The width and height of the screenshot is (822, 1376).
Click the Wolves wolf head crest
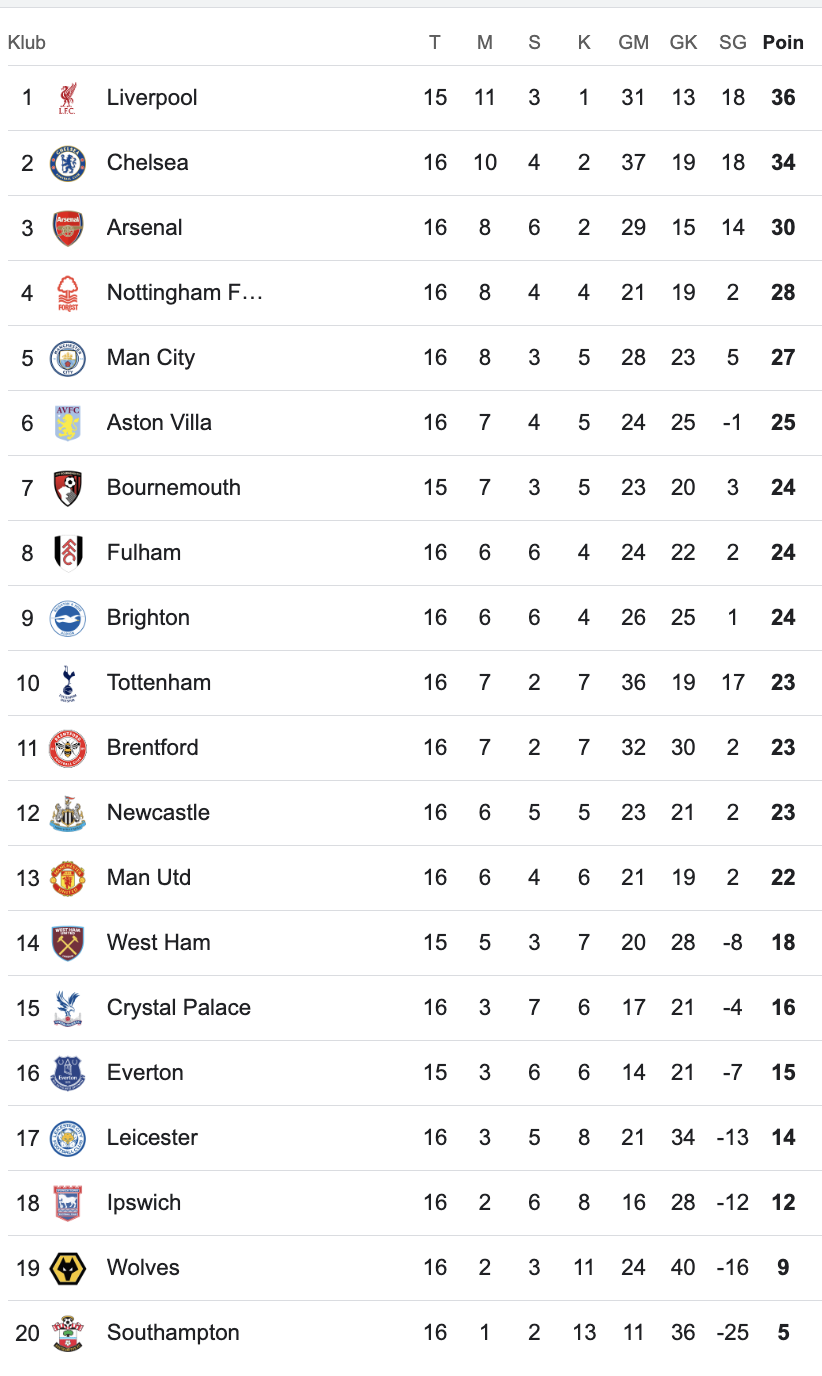click(x=67, y=1268)
